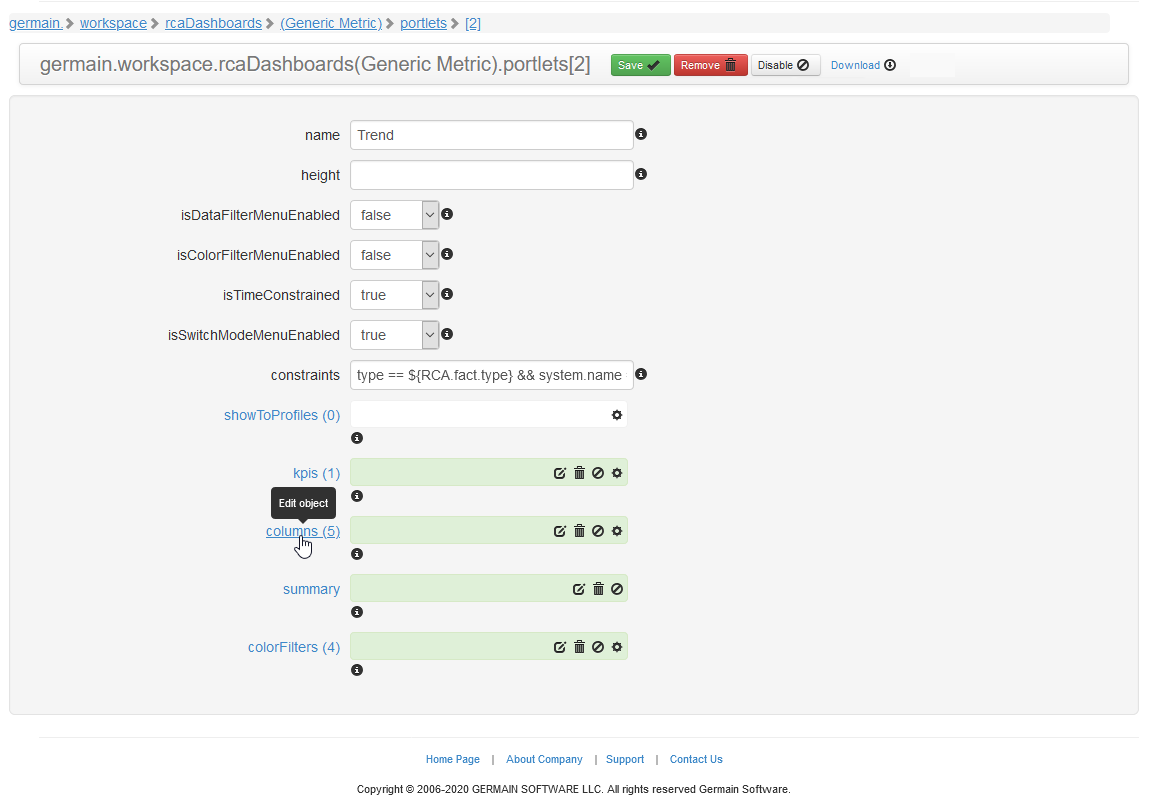Open the Support footer link
The width and height of the screenshot is (1152, 799).
coord(625,759)
